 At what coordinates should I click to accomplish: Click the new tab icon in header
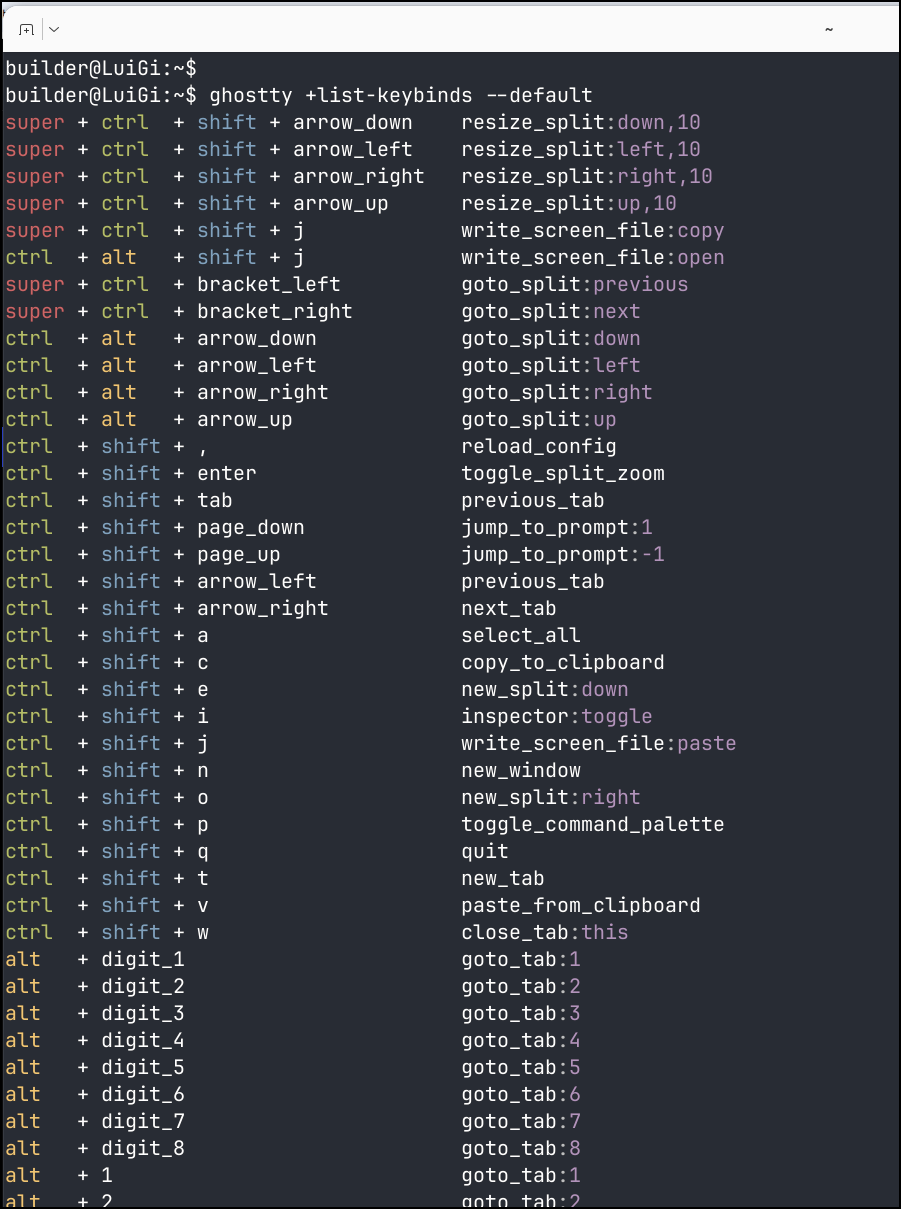[27, 30]
